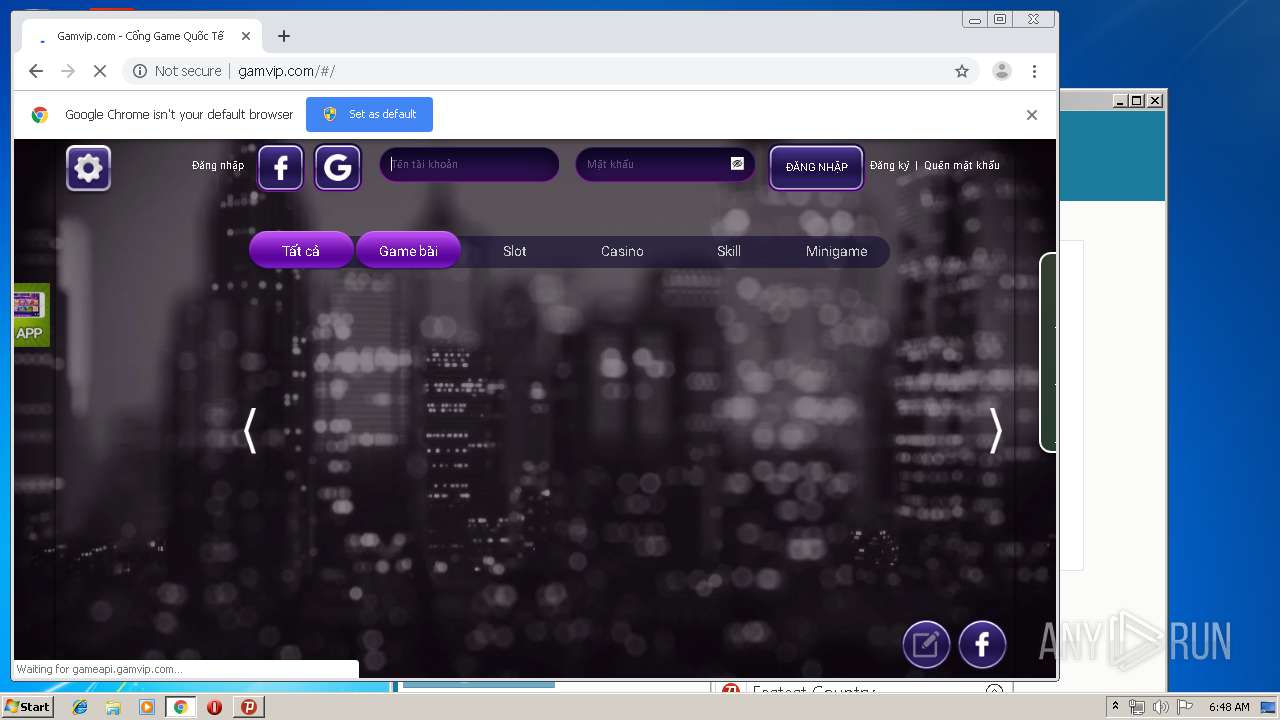This screenshot has height=720, width=1280.
Task: Select the Game bài category tab
Action: 408,250
